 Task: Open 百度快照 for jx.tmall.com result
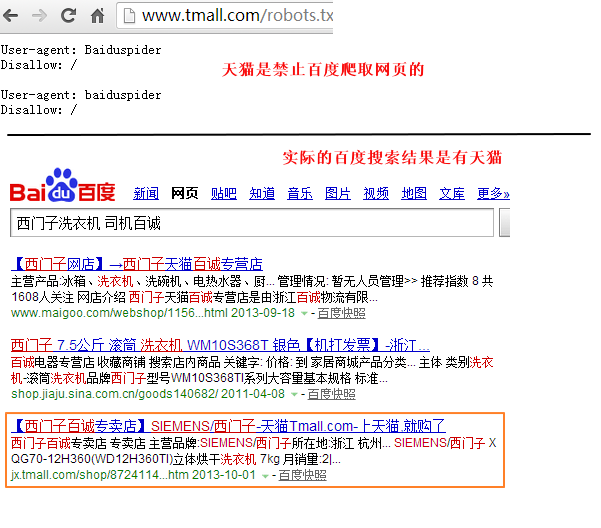302,476
